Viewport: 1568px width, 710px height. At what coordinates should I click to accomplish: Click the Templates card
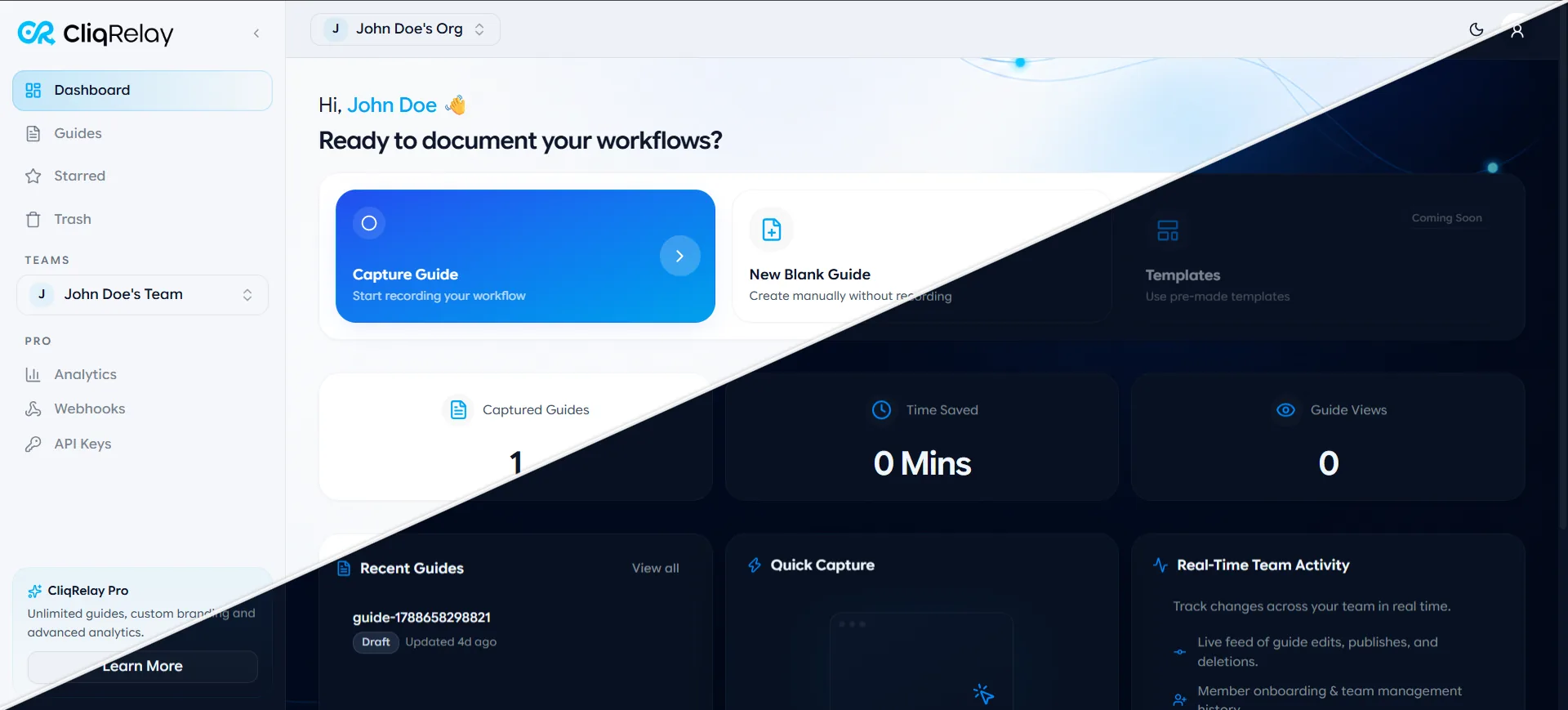(x=1319, y=256)
